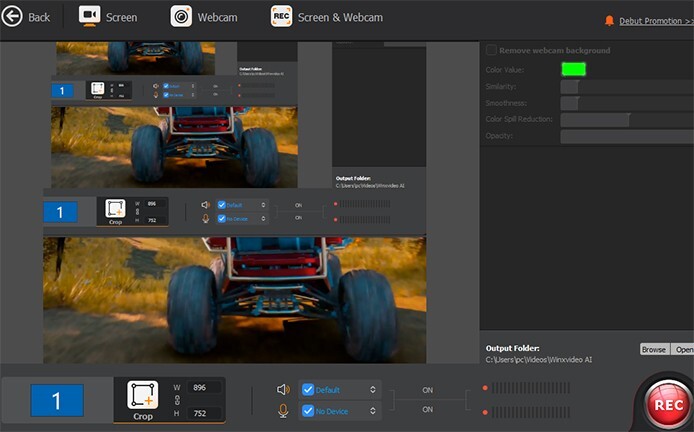Click the crop height field showing 752
The width and height of the screenshot is (694, 432).
click(x=202, y=413)
